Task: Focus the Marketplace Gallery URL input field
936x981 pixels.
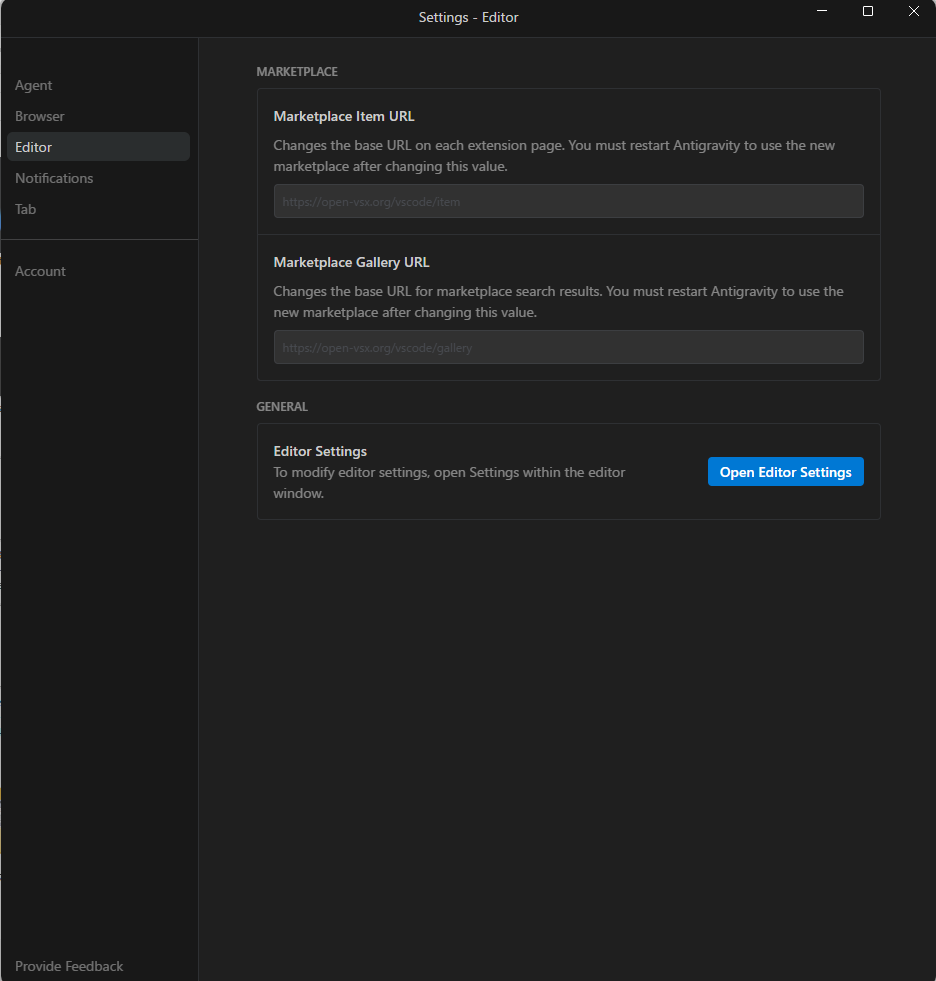Action: [x=568, y=347]
